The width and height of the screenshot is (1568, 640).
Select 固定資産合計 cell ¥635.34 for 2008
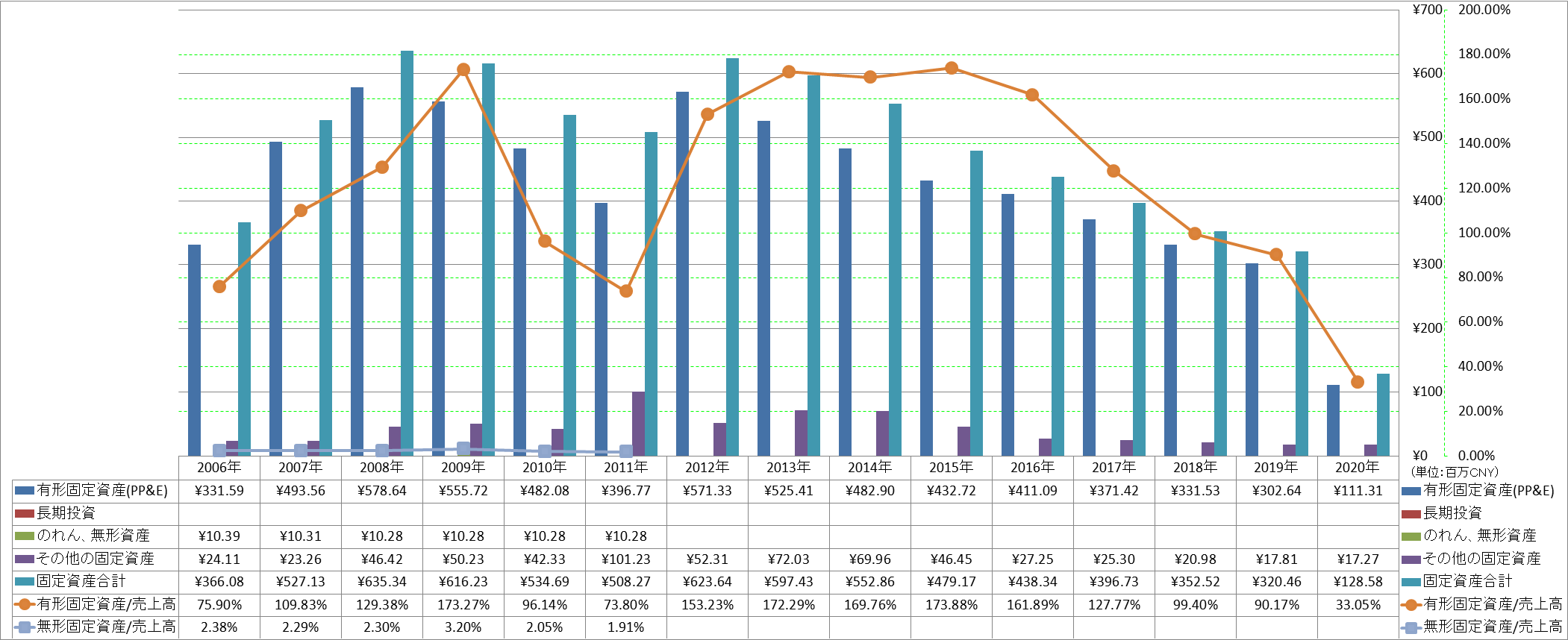382,582
